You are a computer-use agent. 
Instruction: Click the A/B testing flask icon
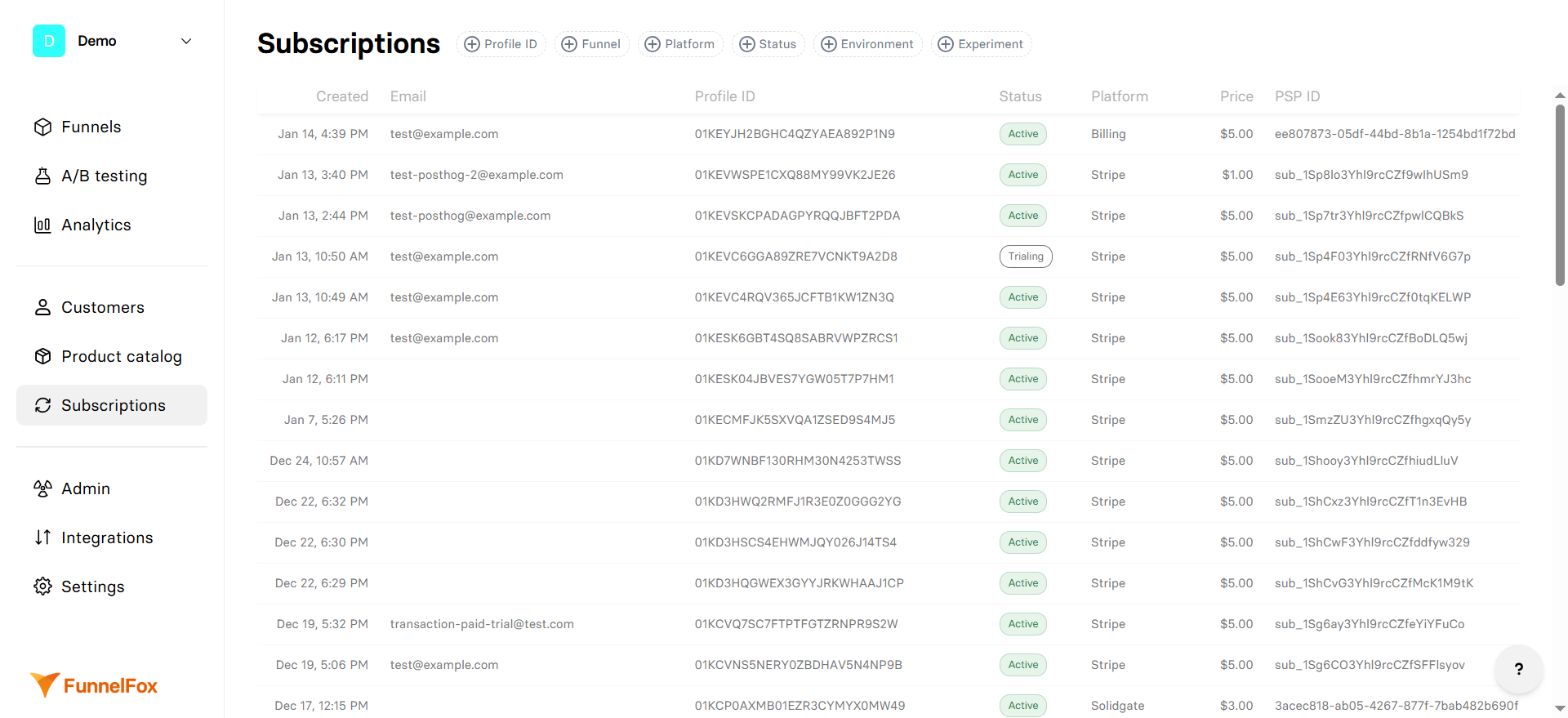(43, 176)
